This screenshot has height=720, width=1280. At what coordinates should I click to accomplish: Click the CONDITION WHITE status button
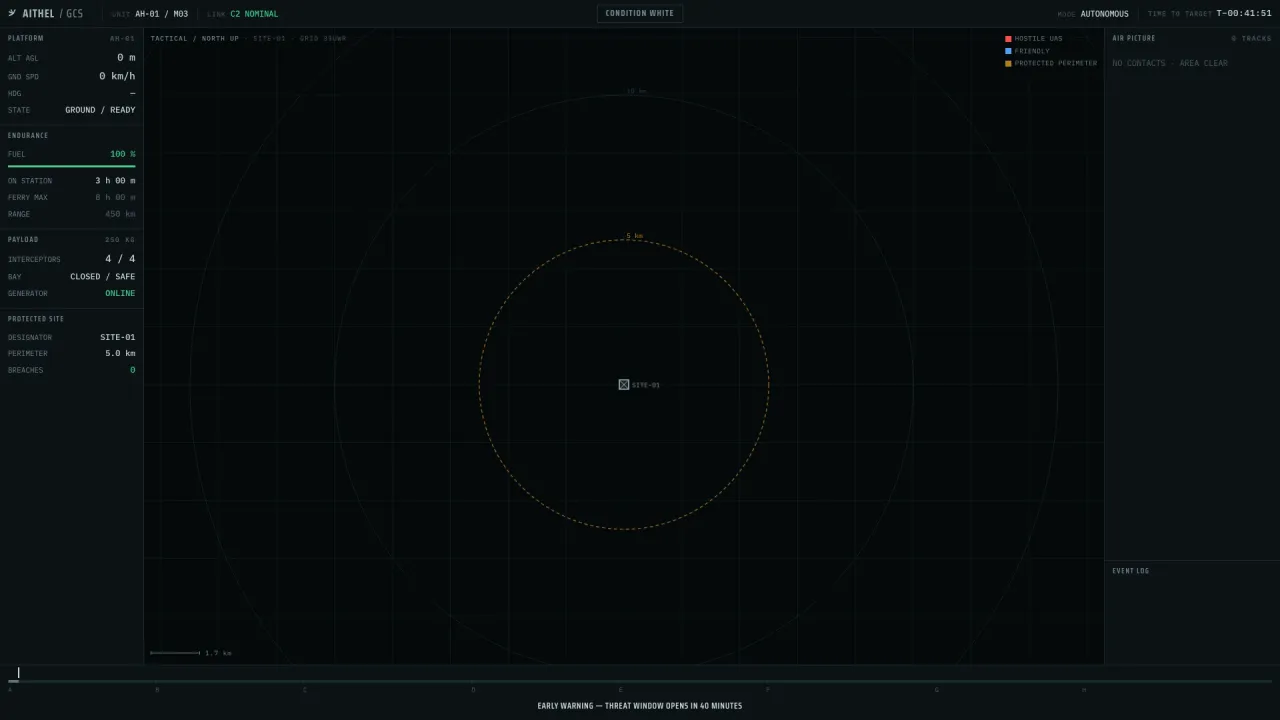[640, 14]
